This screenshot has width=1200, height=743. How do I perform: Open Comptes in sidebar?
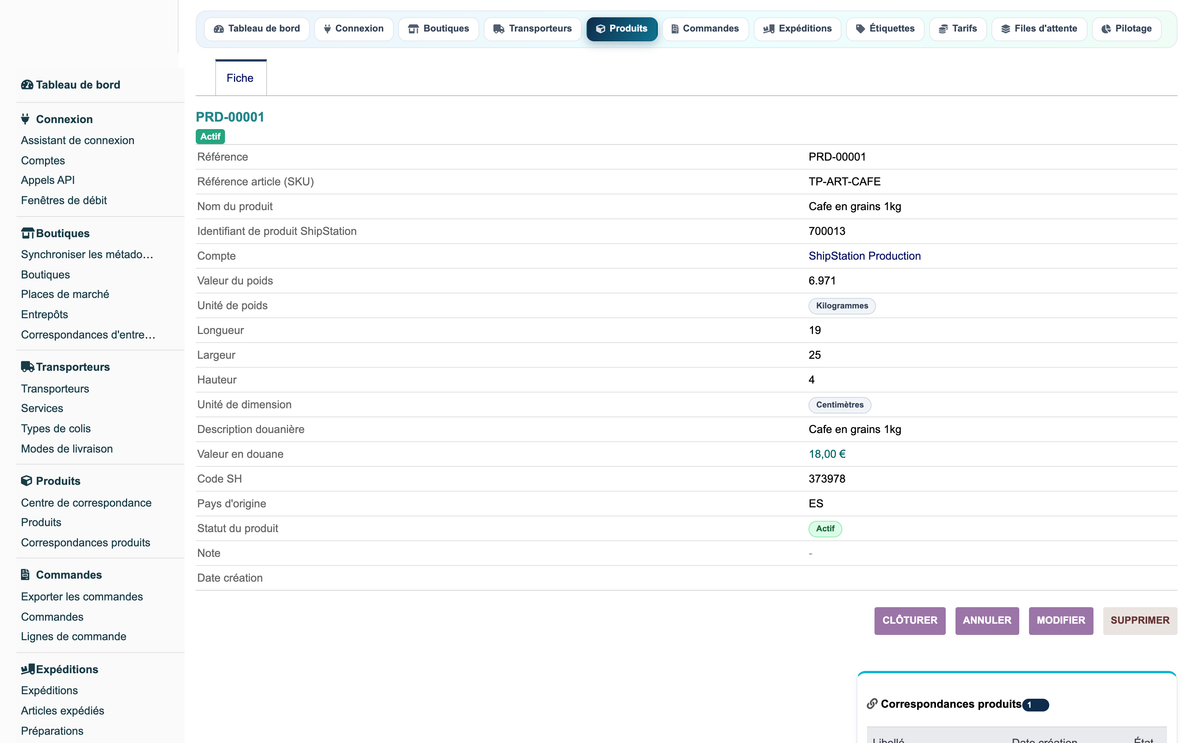pyautogui.click(x=43, y=161)
